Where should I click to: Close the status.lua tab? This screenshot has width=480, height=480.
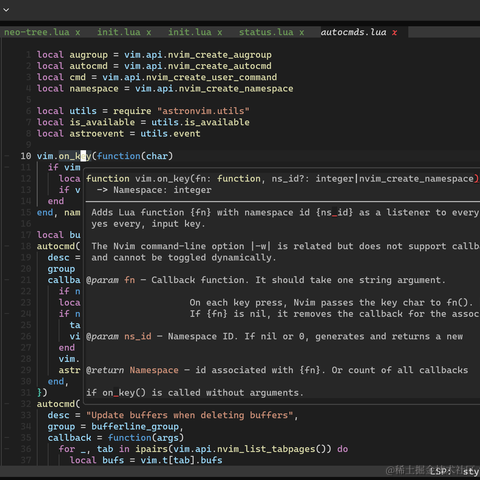302,33
